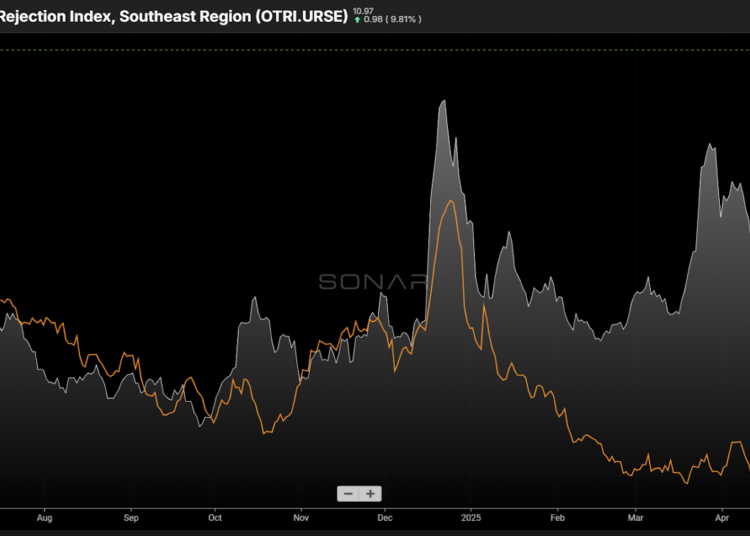Select the Dec label on time axis

point(385,519)
